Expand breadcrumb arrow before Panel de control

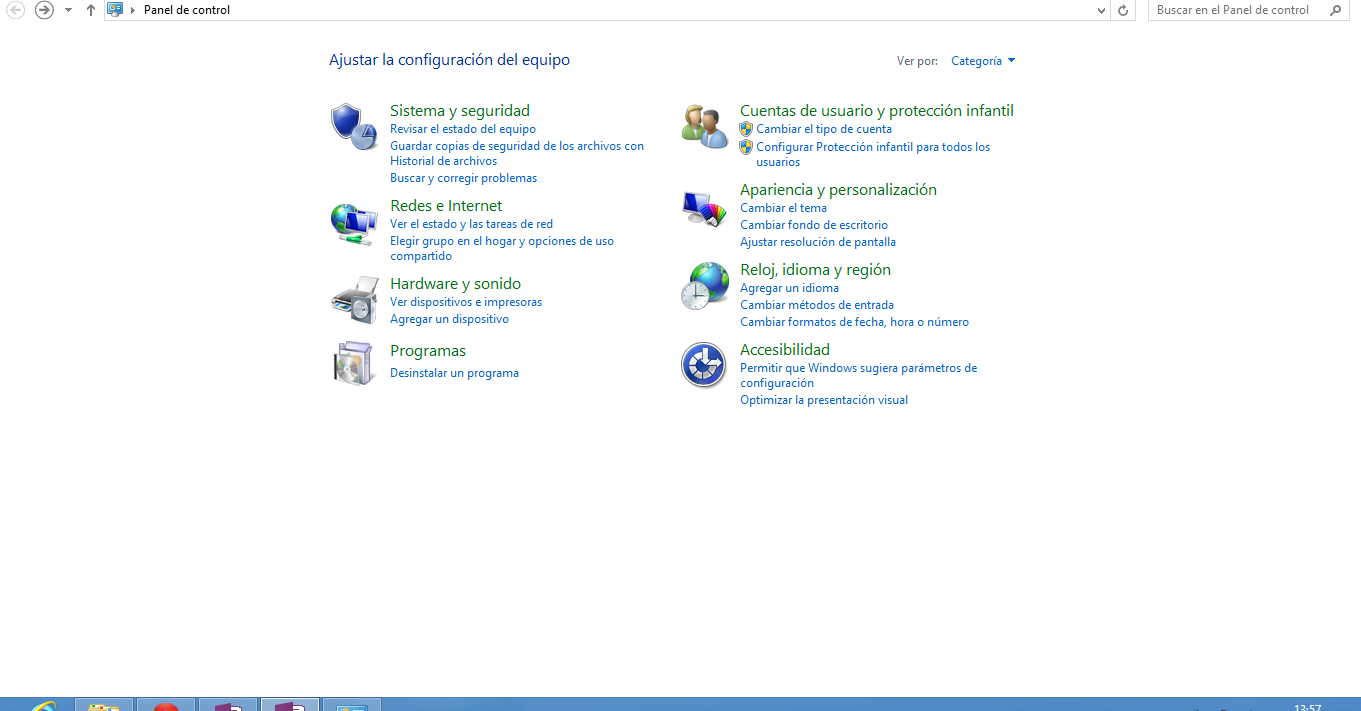pos(133,10)
